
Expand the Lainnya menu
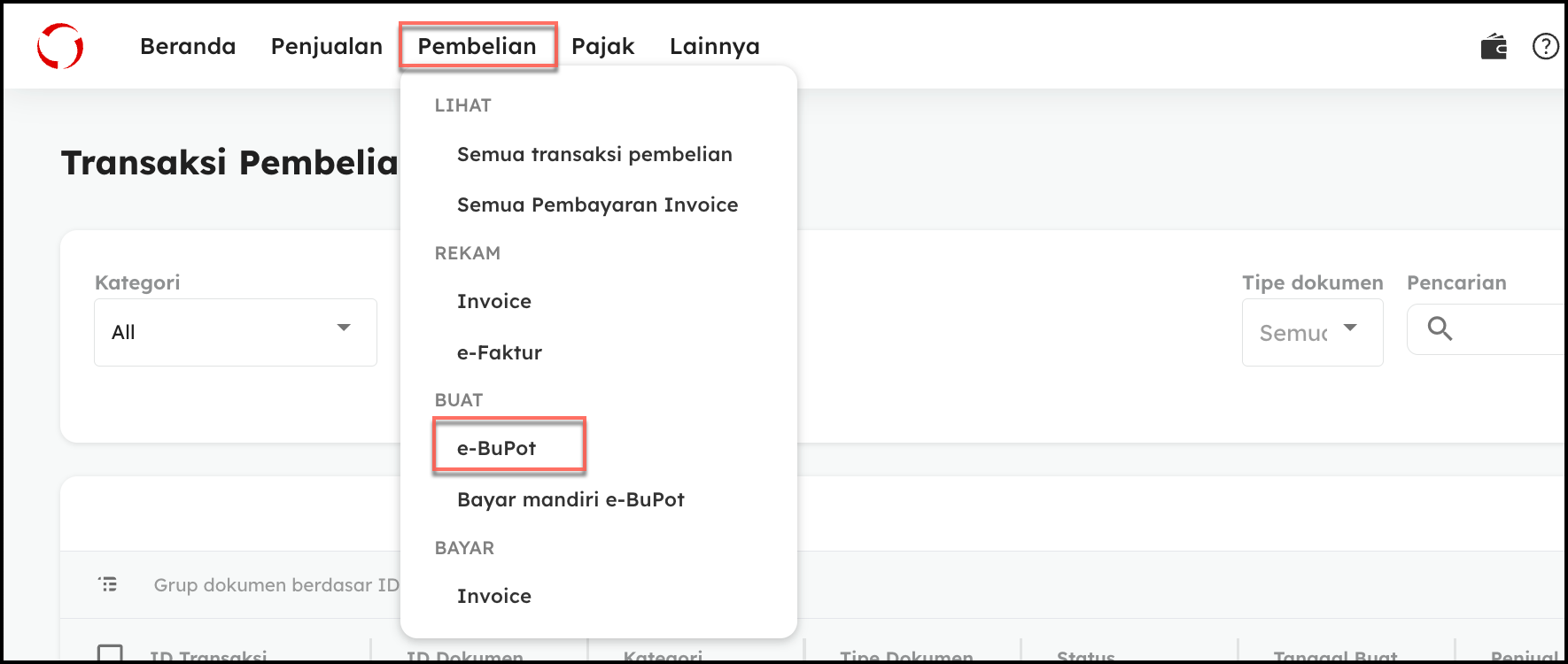(715, 46)
